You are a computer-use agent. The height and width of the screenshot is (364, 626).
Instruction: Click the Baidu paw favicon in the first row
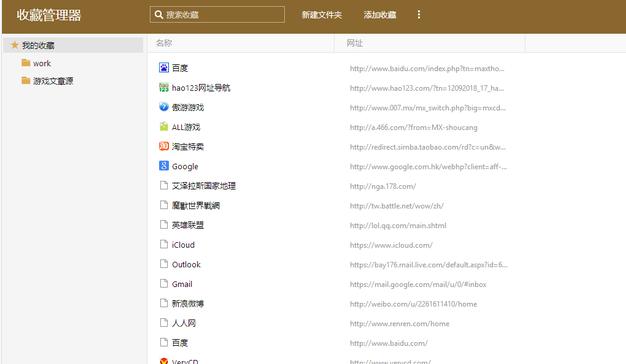tap(164, 67)
